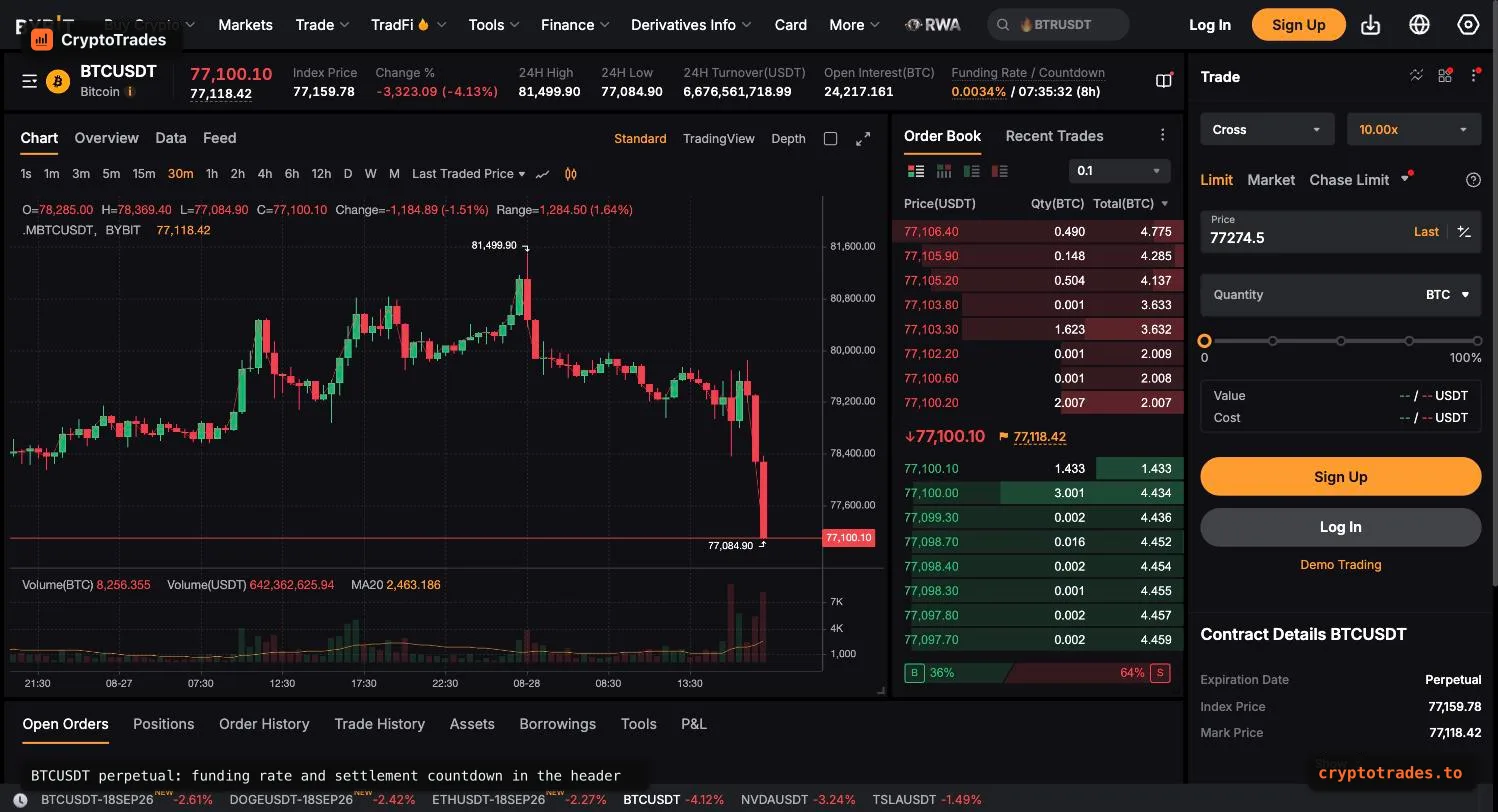Click the Bitcoin coin logo icon
The image size is (1498, 812).
coord(58,81)
